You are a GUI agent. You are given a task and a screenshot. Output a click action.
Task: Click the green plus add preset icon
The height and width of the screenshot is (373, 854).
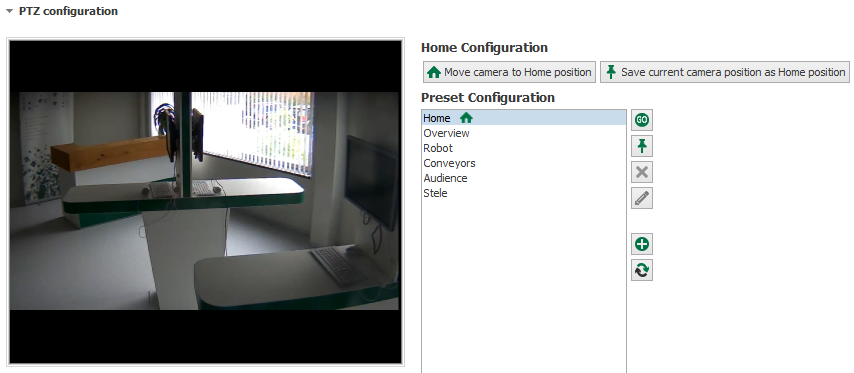point(642,244)
